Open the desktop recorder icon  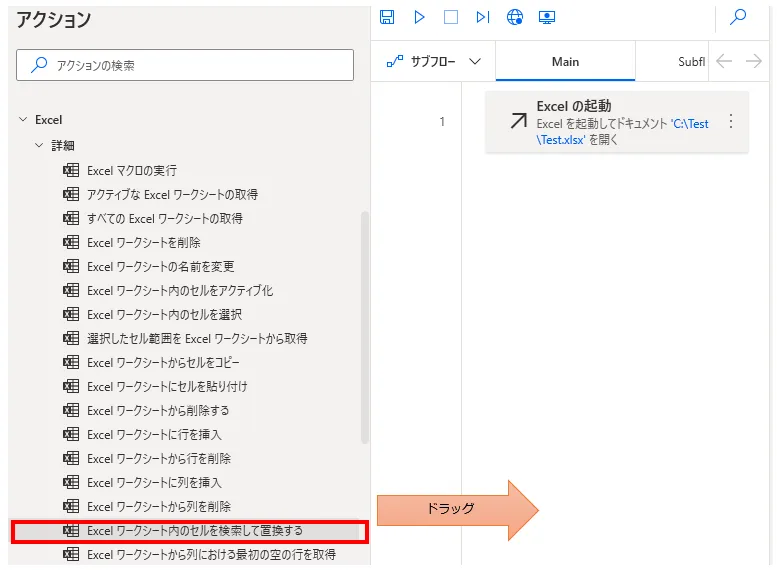point(546,17)
